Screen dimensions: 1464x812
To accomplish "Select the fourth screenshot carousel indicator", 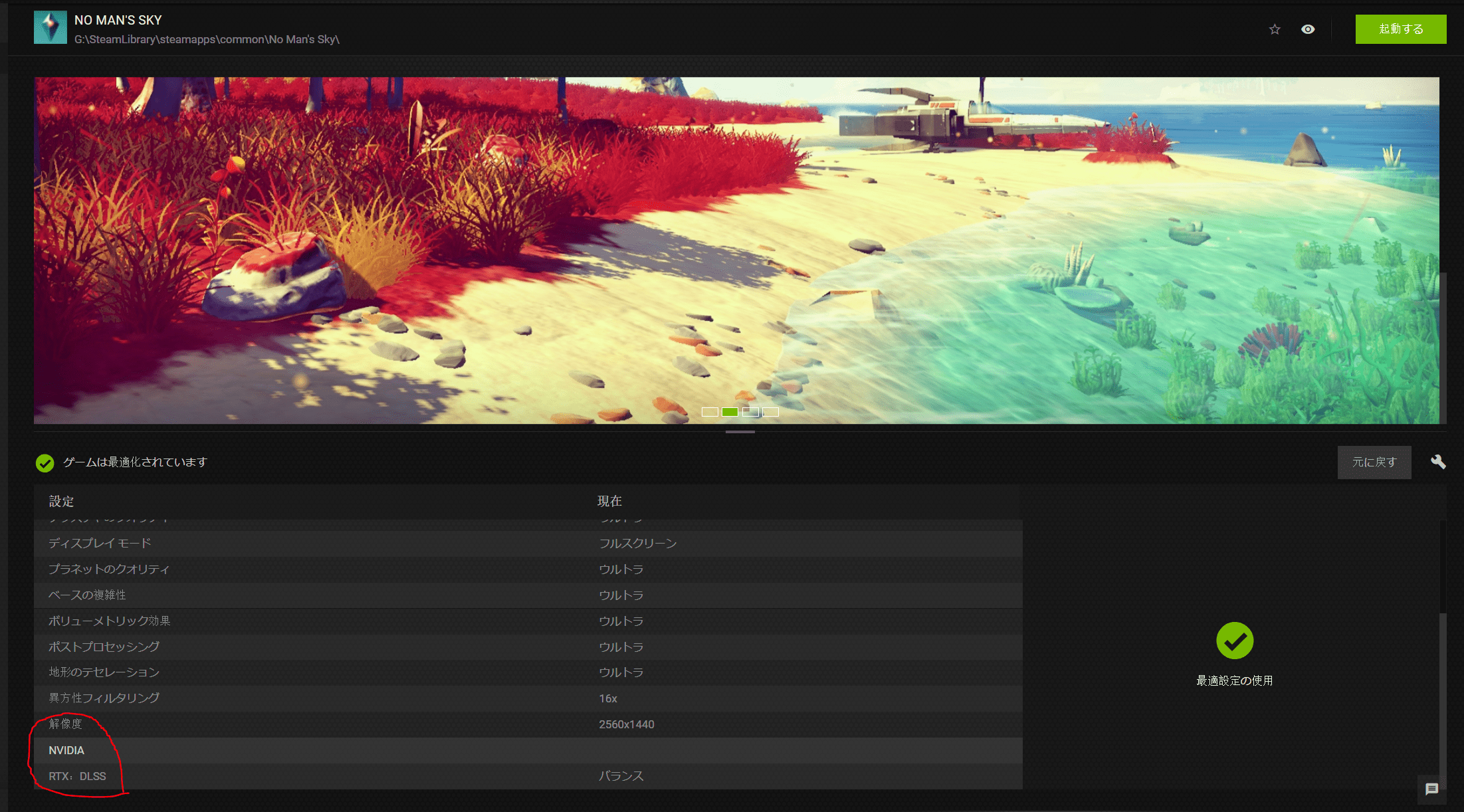I will coord(770,412).
